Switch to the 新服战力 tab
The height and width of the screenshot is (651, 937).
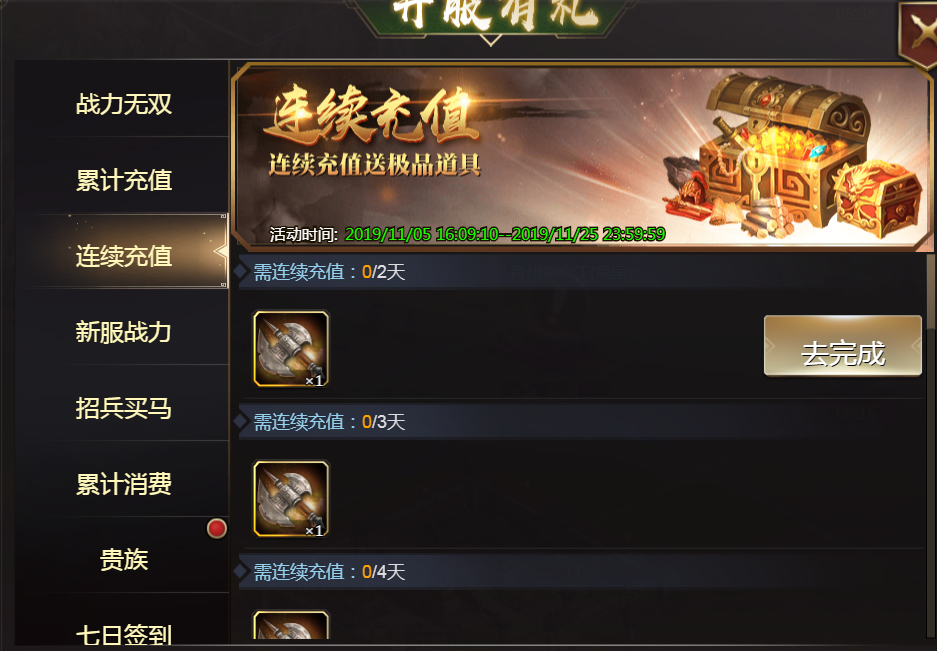pos(122,332)
